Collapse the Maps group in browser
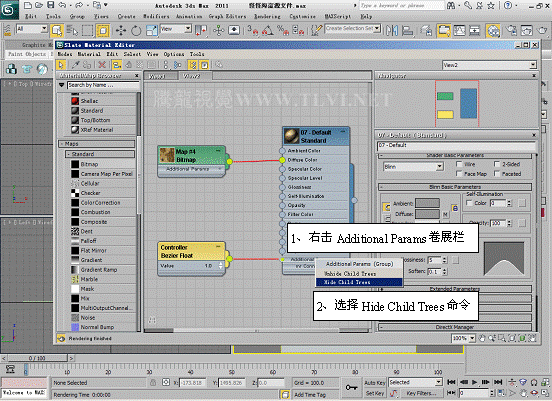 coord(96,144)
